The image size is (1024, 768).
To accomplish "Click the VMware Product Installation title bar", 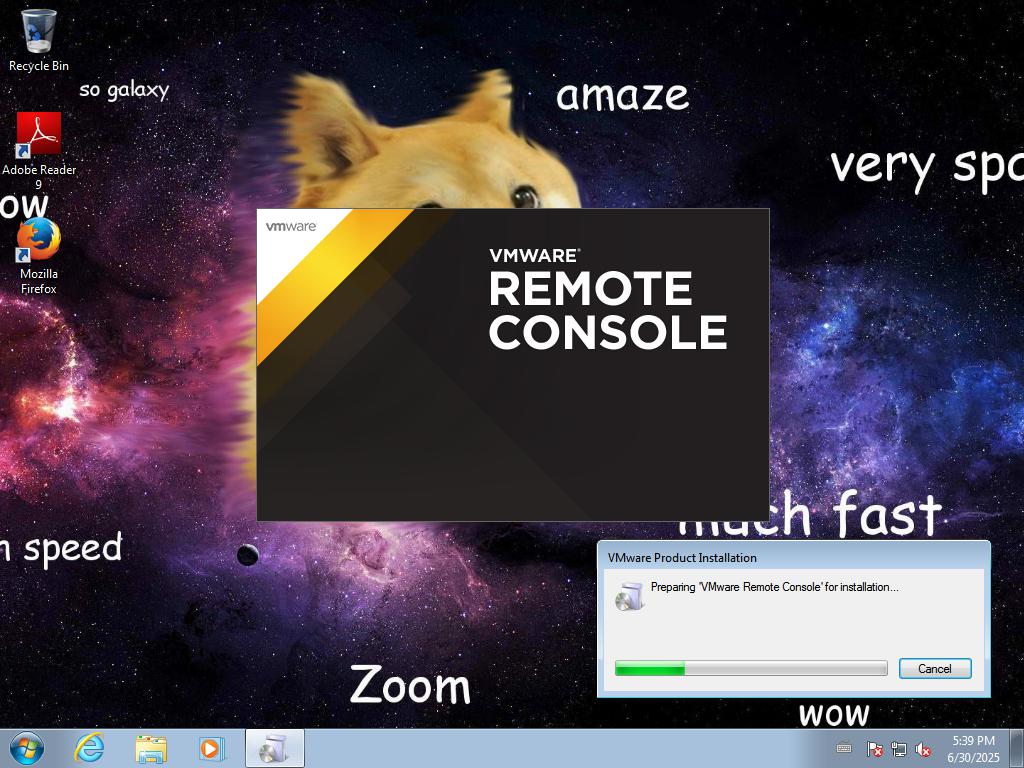I will (760, 557).
